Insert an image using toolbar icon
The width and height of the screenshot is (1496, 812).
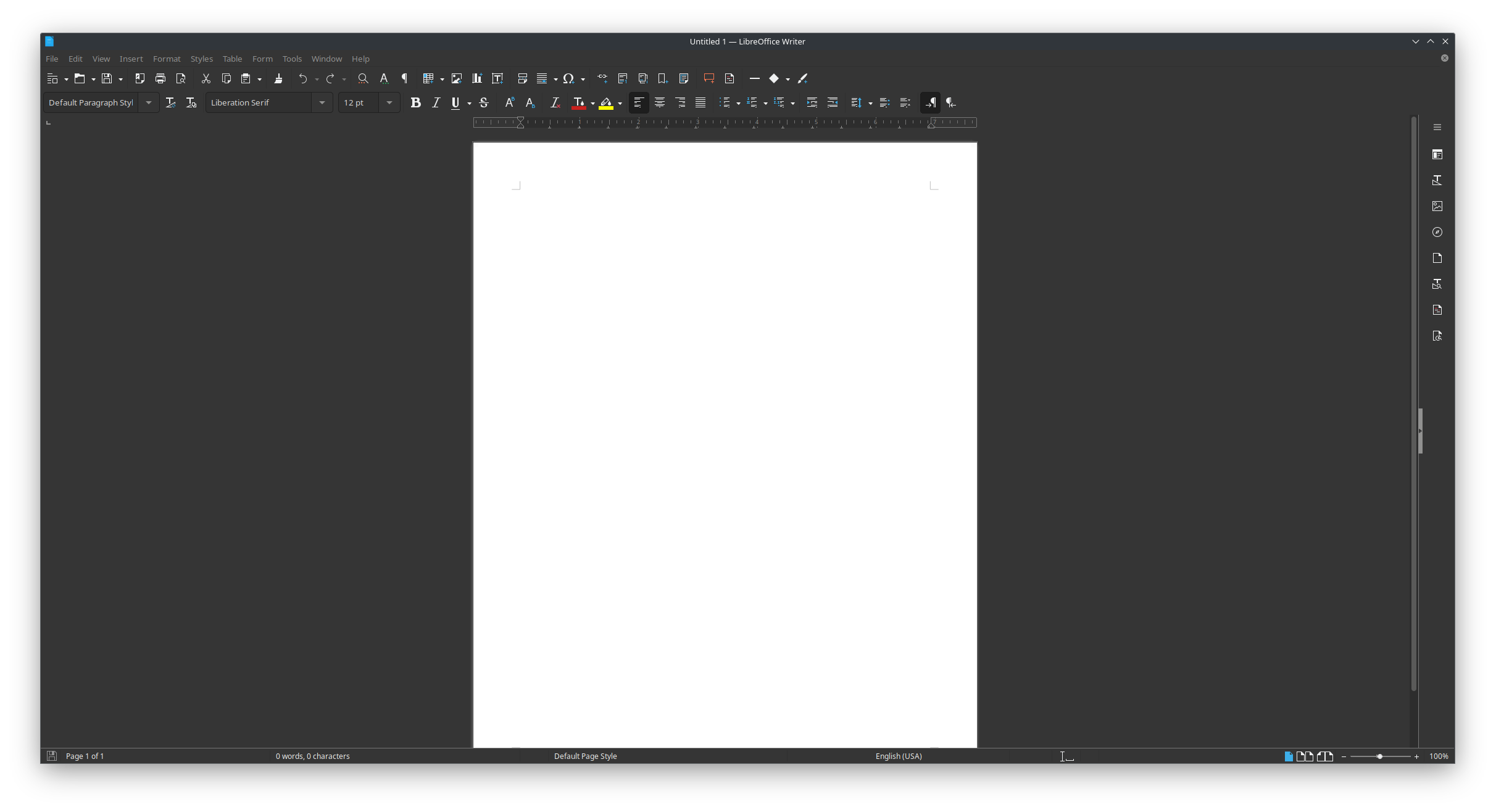point(457,78)
